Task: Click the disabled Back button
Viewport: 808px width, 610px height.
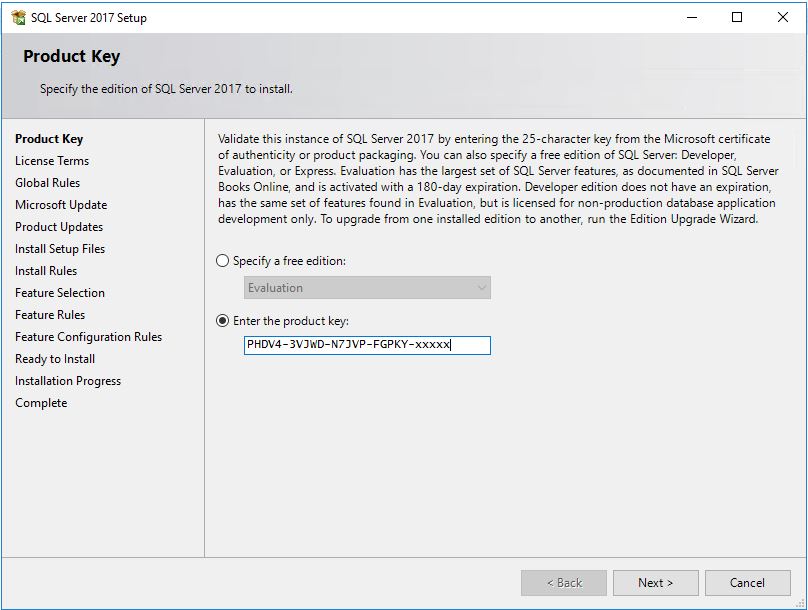Action: (563, 583)
